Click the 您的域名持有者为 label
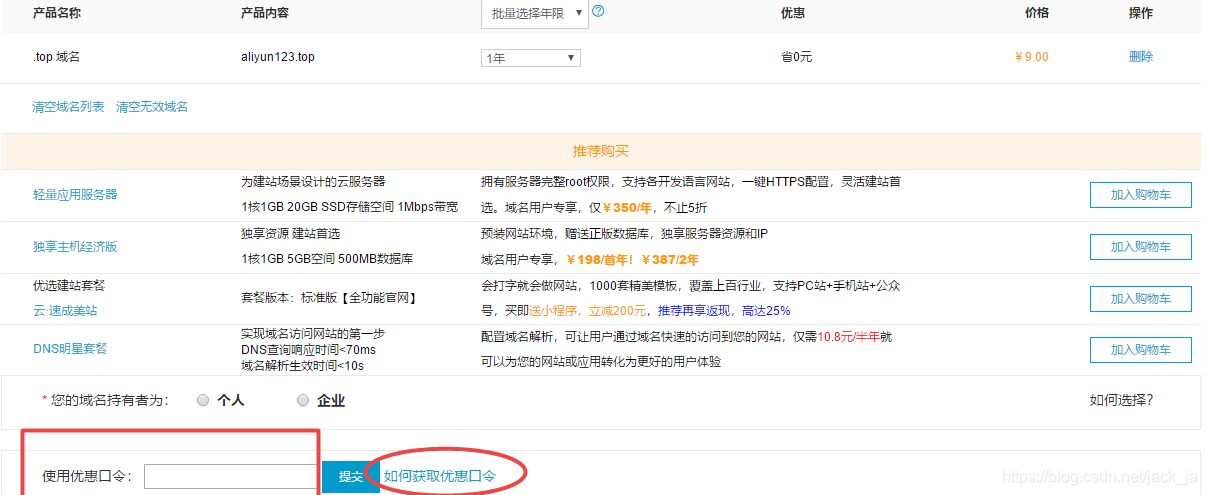The height and width of the screenshot is (495, 1207). click(108, 401)
